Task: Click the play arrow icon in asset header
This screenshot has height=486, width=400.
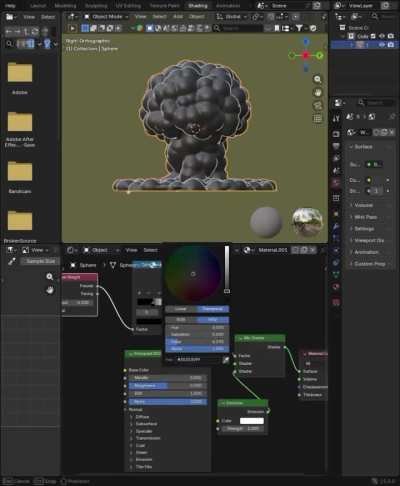Action: click(72, 28)
